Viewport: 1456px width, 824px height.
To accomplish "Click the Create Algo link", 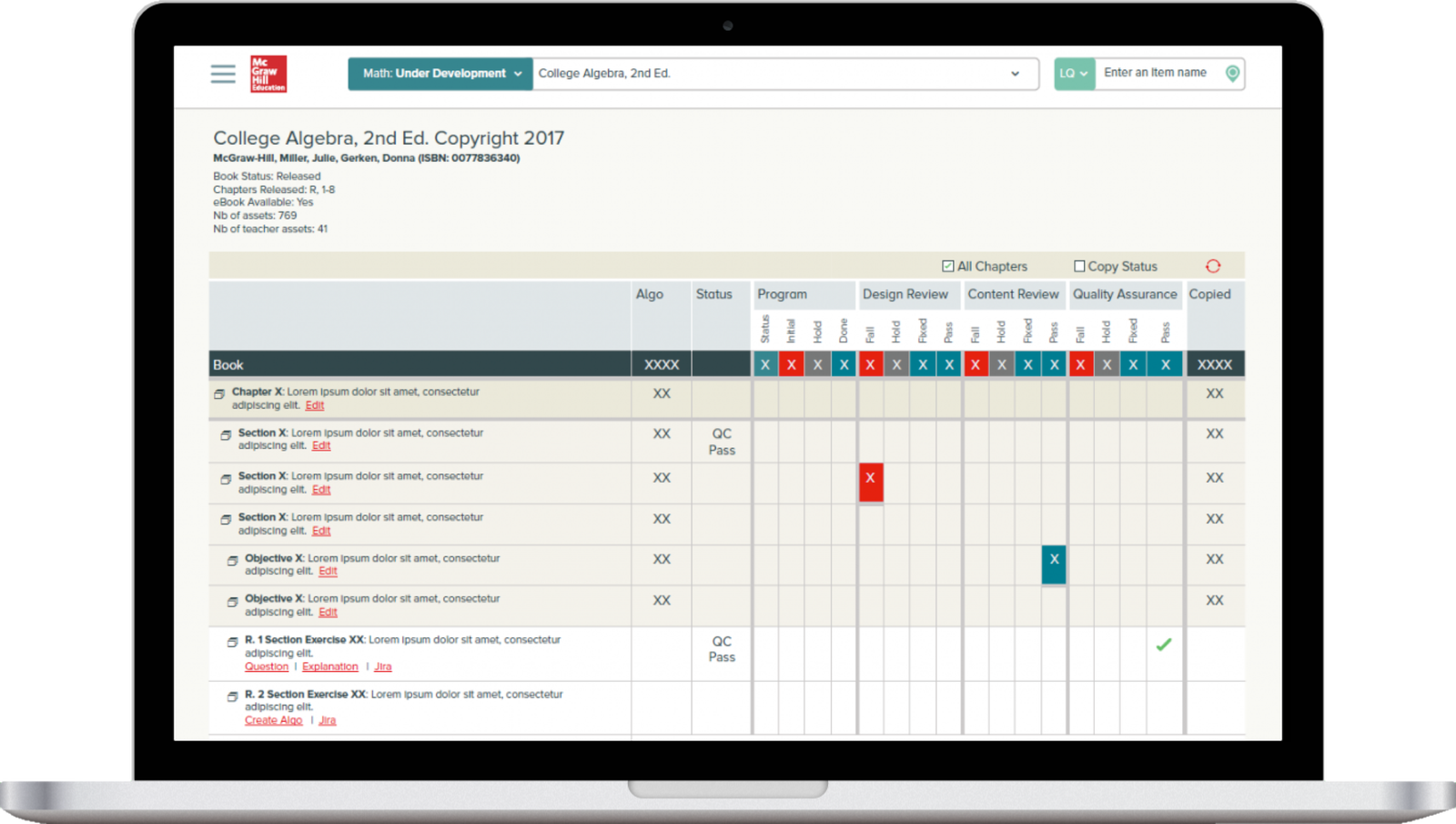I will tap(273, 720).
